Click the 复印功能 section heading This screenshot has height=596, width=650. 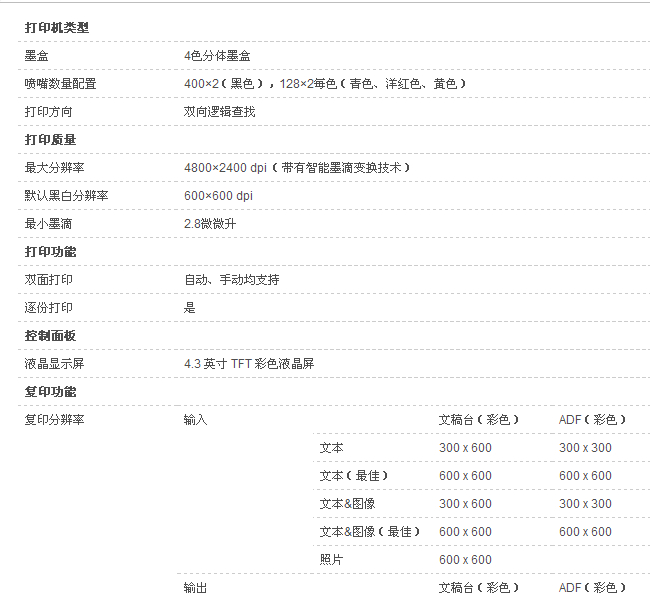(x=50, y=392)
